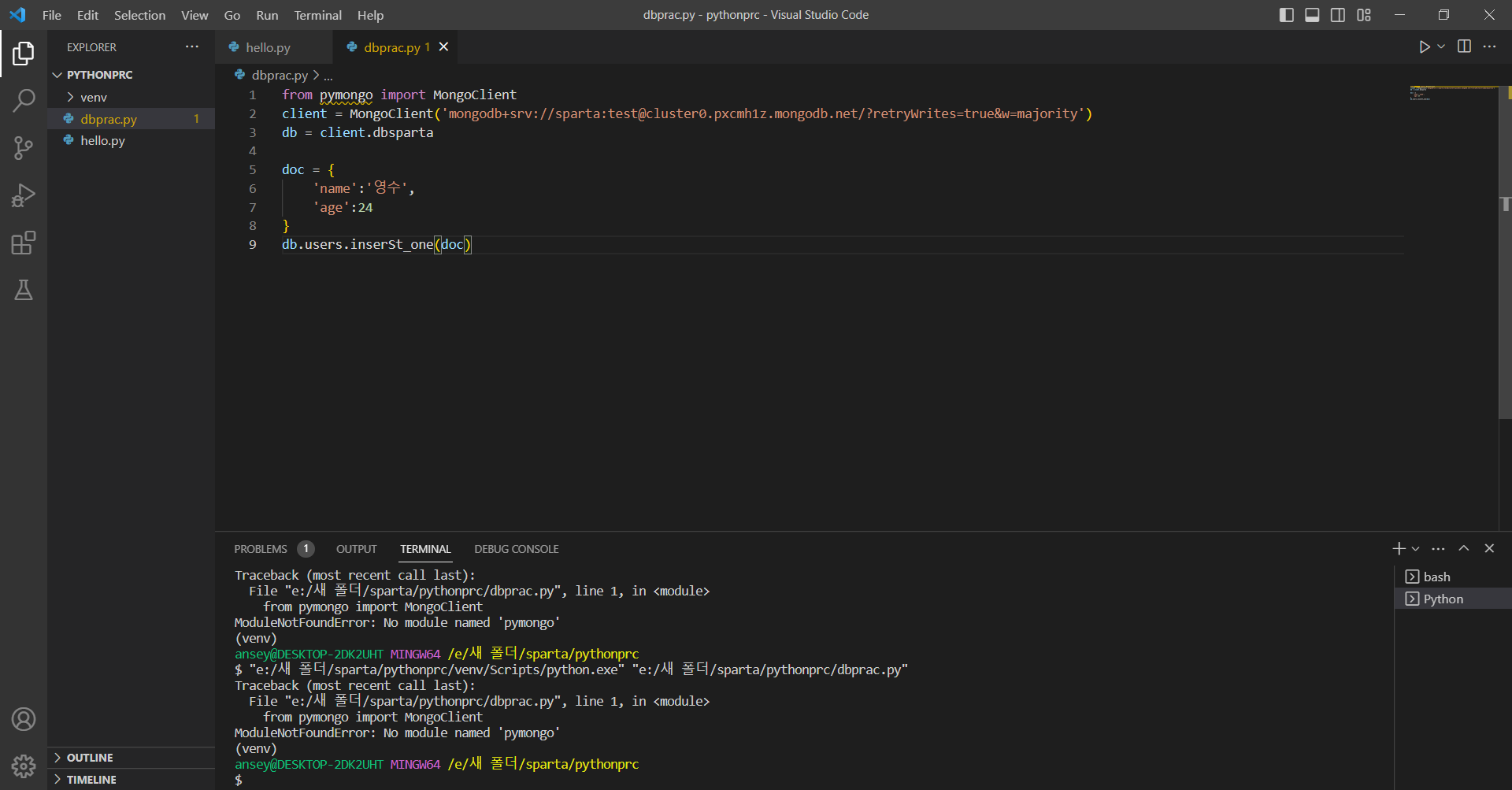Click the Python terminal icon

point(1412,599)
